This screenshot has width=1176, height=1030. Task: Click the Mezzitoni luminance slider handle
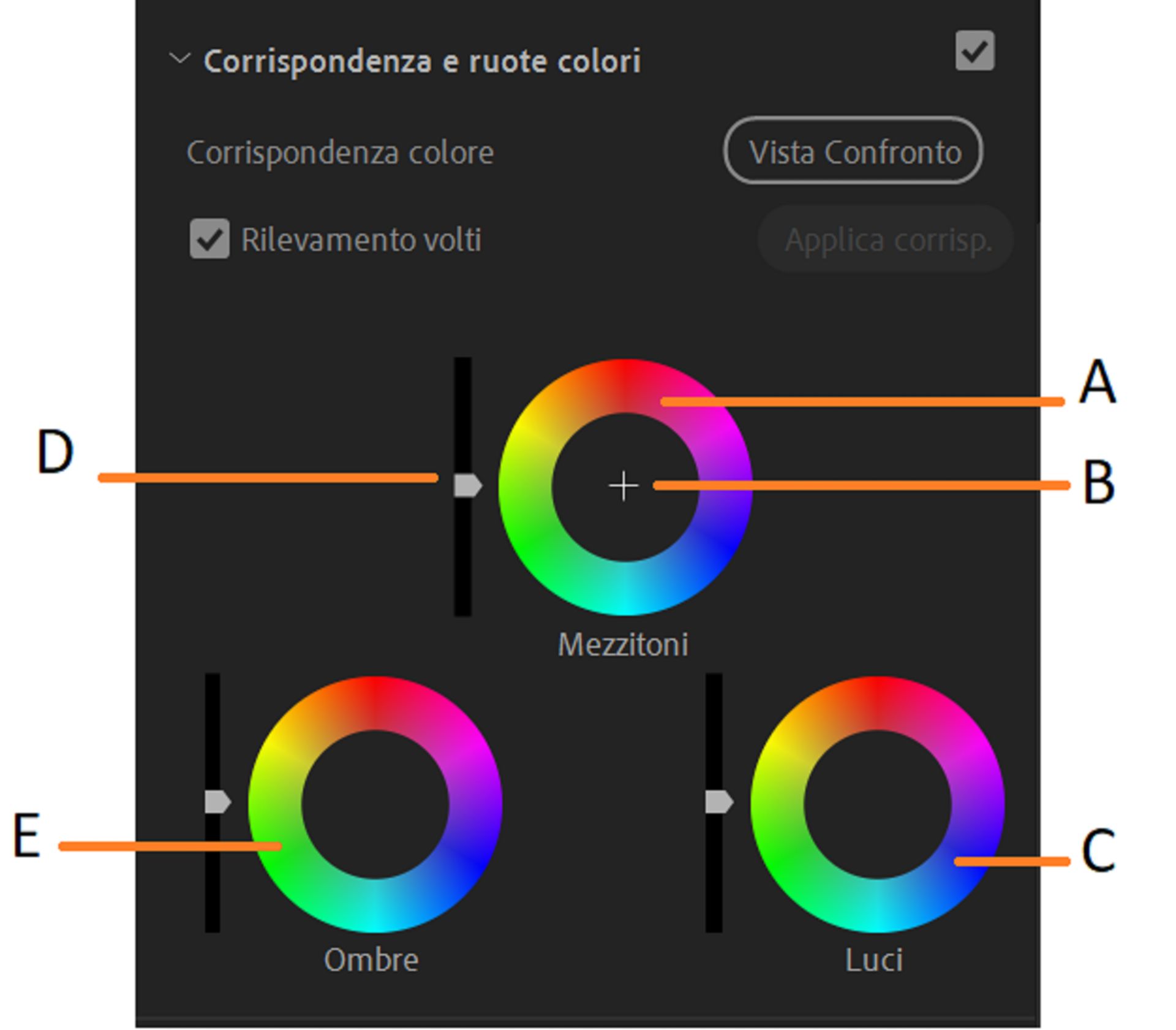[467, 485]
